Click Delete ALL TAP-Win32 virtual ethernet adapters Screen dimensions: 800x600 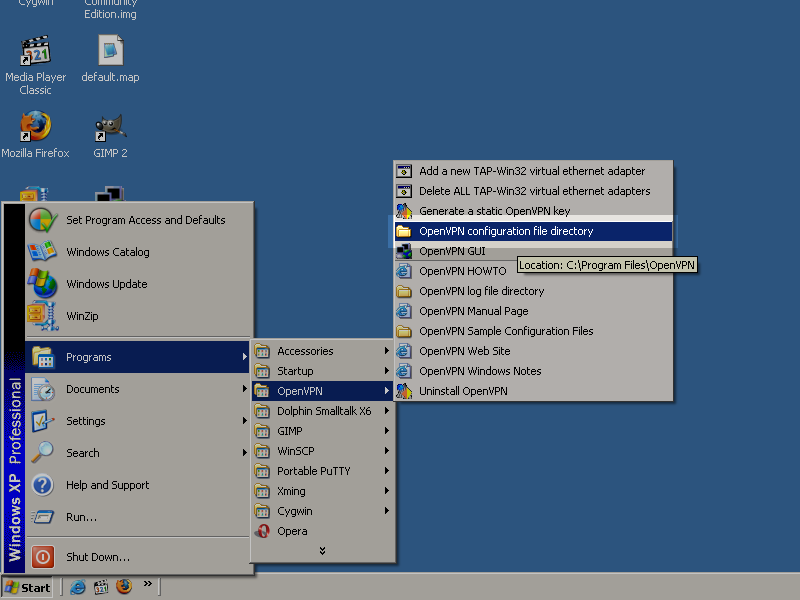(x=533, y=191)
